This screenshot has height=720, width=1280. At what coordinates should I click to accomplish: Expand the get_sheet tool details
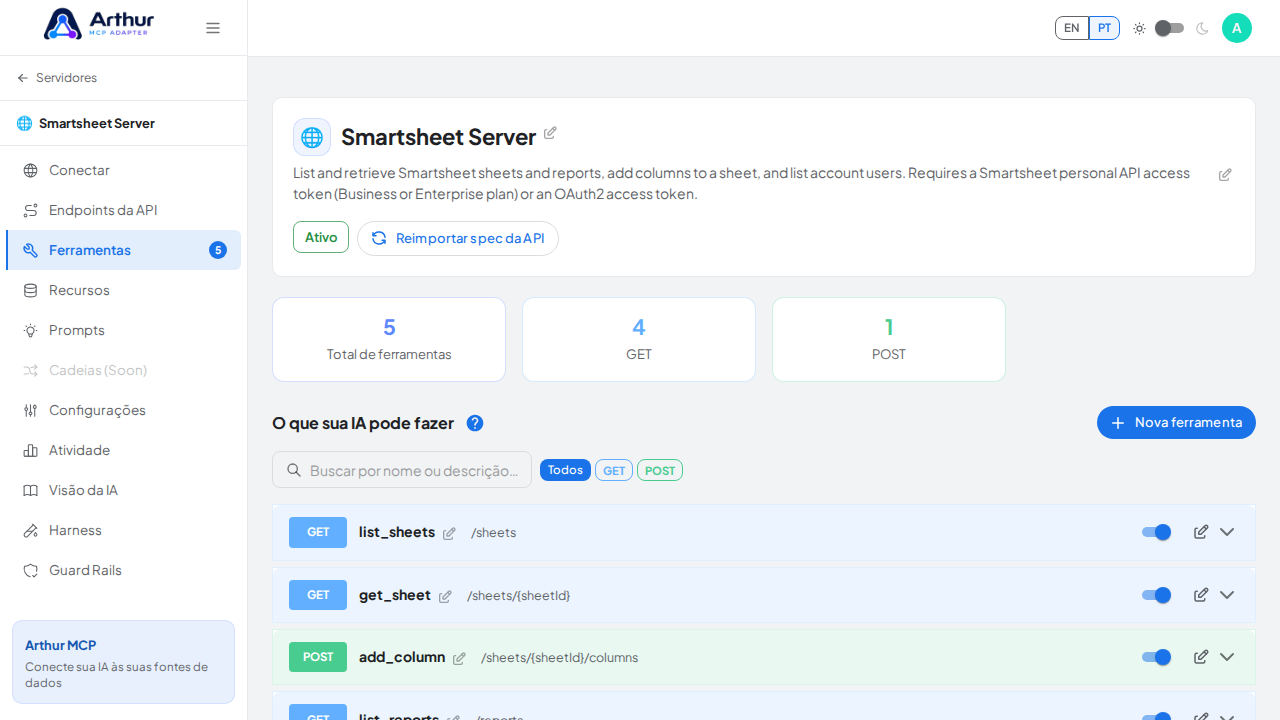[1227, 595]
